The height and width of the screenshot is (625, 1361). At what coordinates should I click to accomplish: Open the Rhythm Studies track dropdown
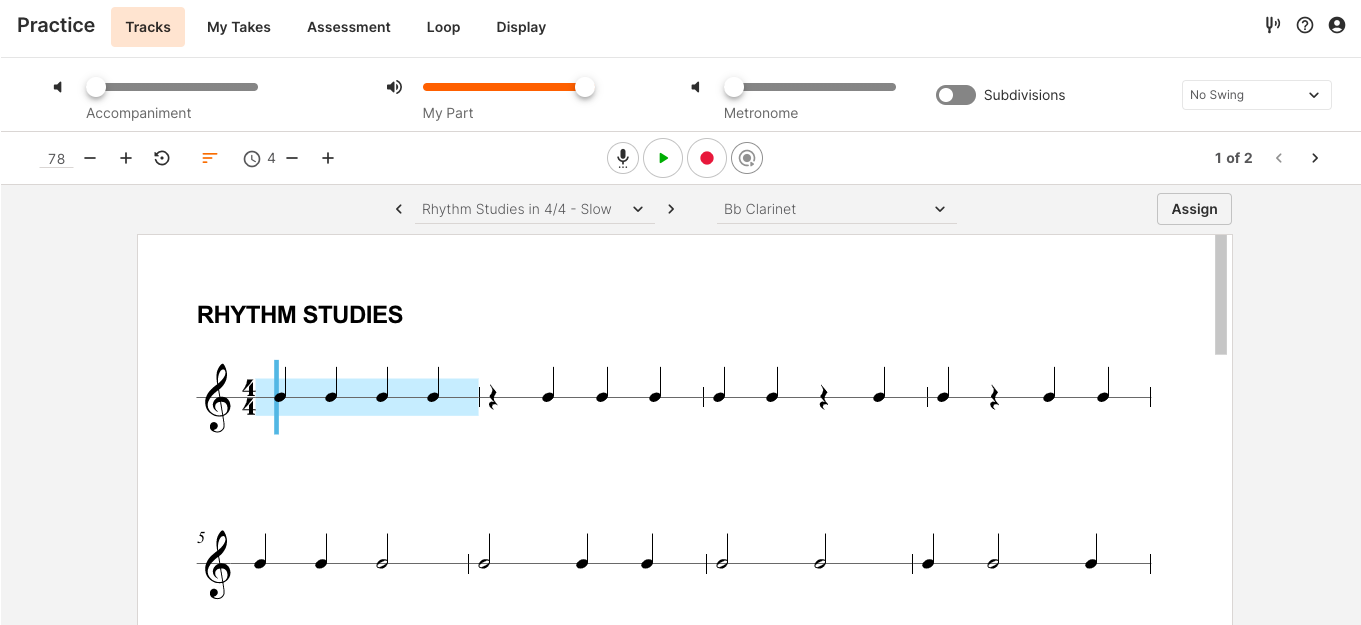534,209
